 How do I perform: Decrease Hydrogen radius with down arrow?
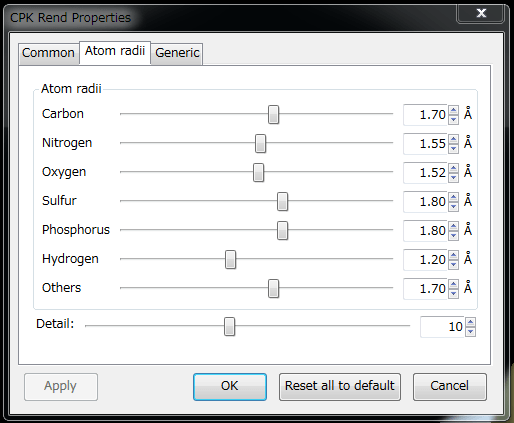tap(453, 264)
